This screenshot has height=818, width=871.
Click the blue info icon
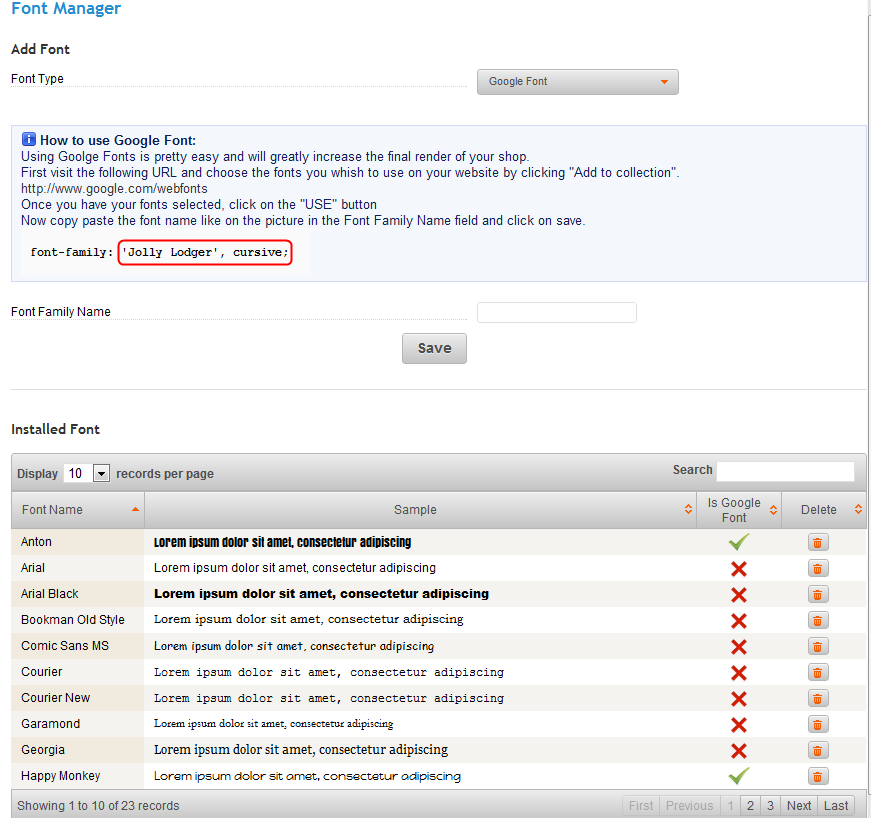pyautogui.click(x=28, y=139)
